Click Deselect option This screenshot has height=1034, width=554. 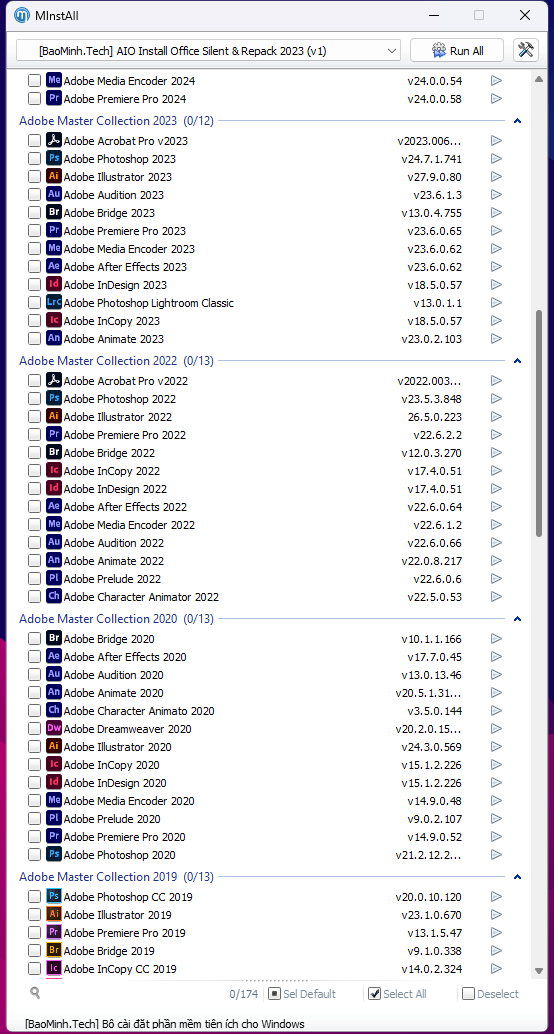coord(490,994)
